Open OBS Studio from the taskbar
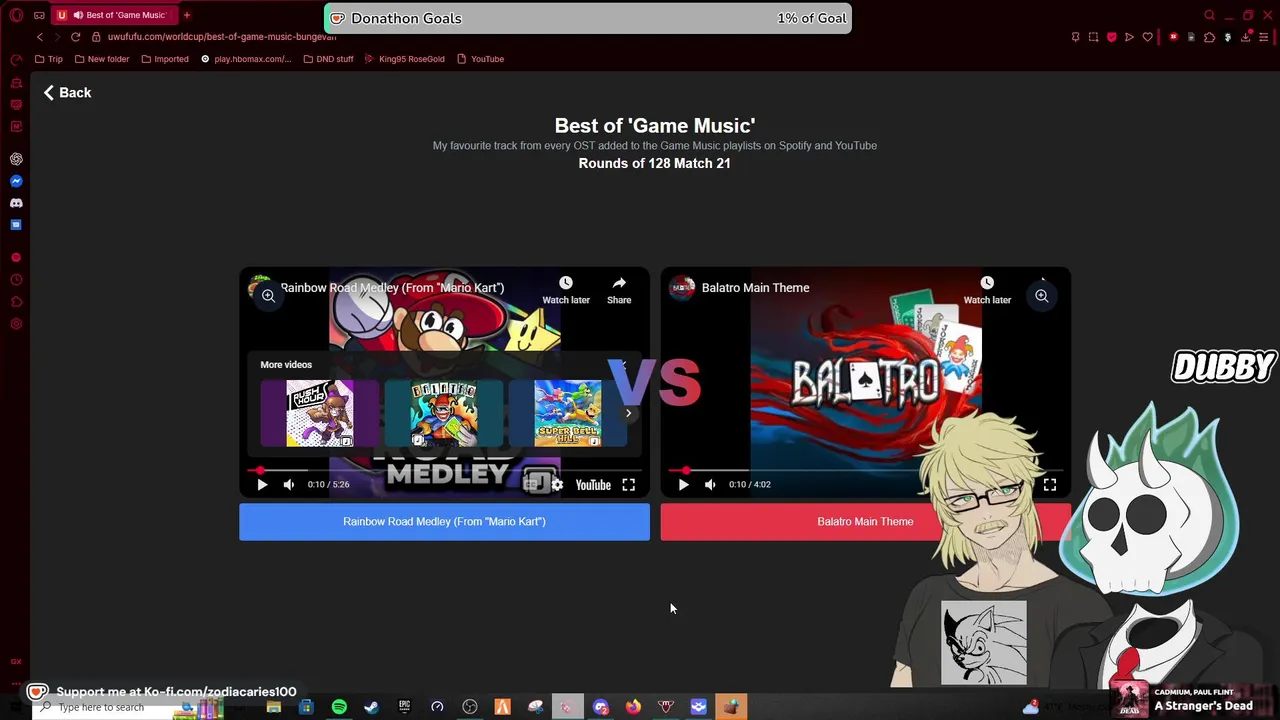Screen dimensions: 1280x720 pos(470,707)
